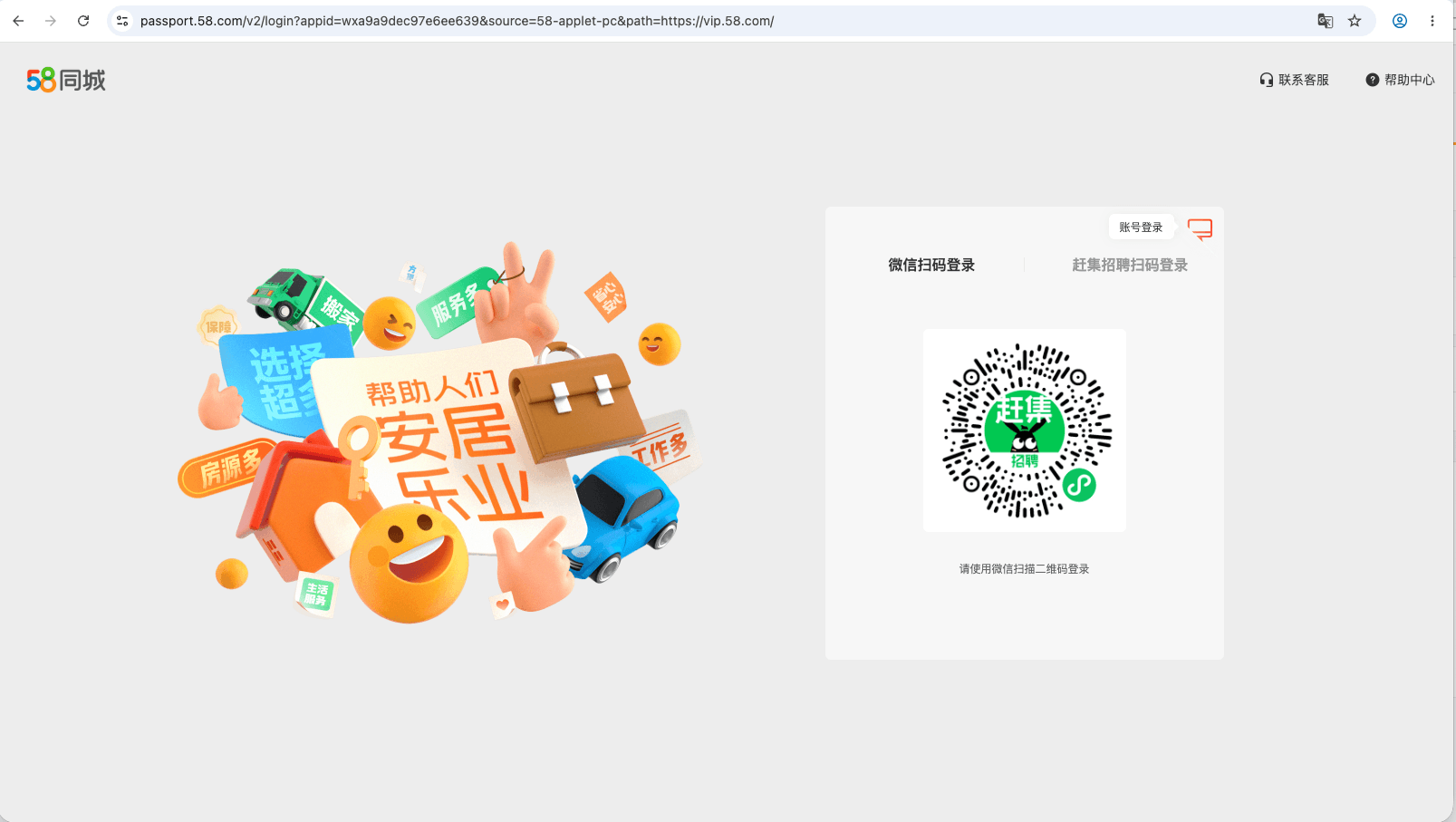
Task: Open 帮助中心 help center link
Action: (1400, 80)
